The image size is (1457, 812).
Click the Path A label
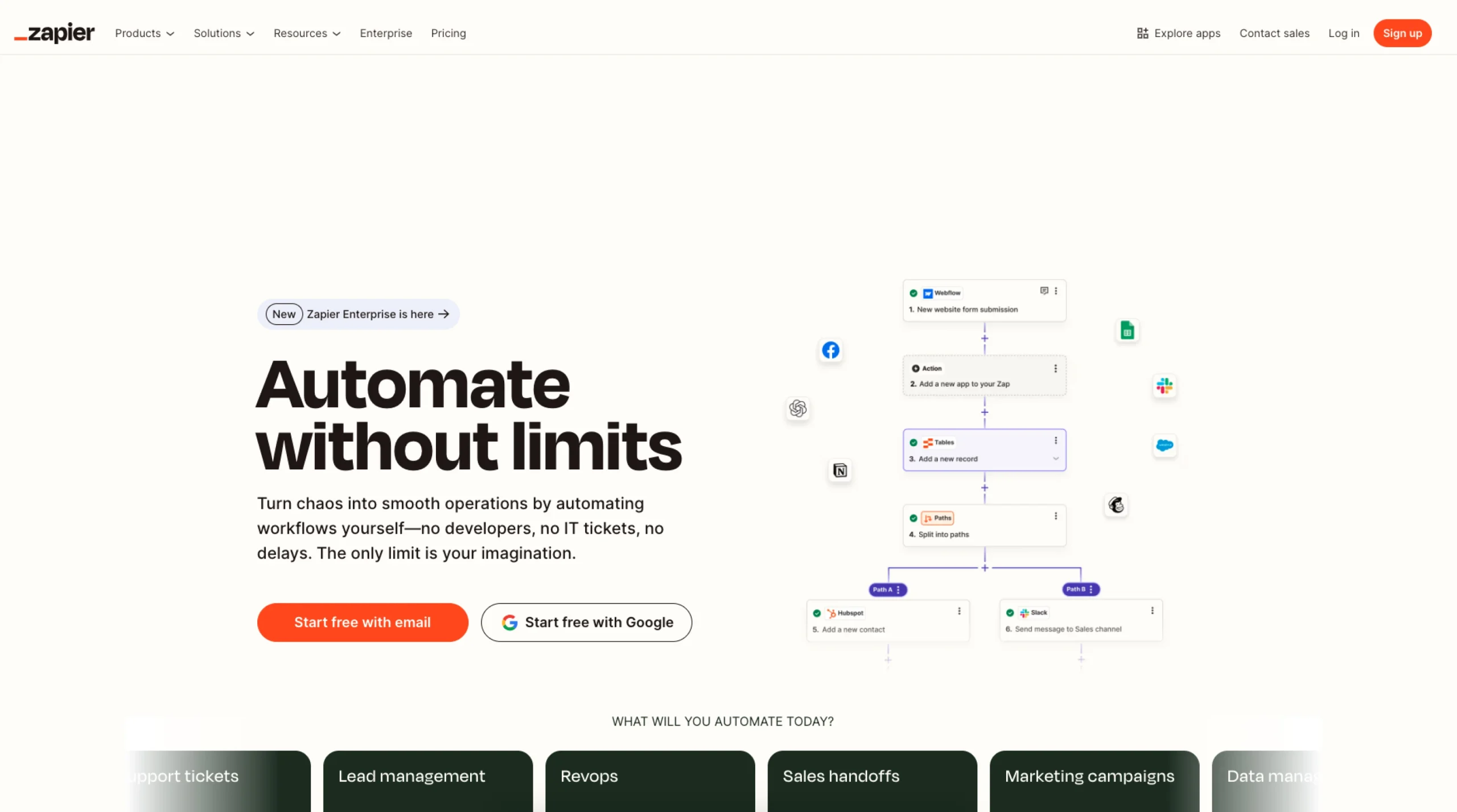click(888, 590)
